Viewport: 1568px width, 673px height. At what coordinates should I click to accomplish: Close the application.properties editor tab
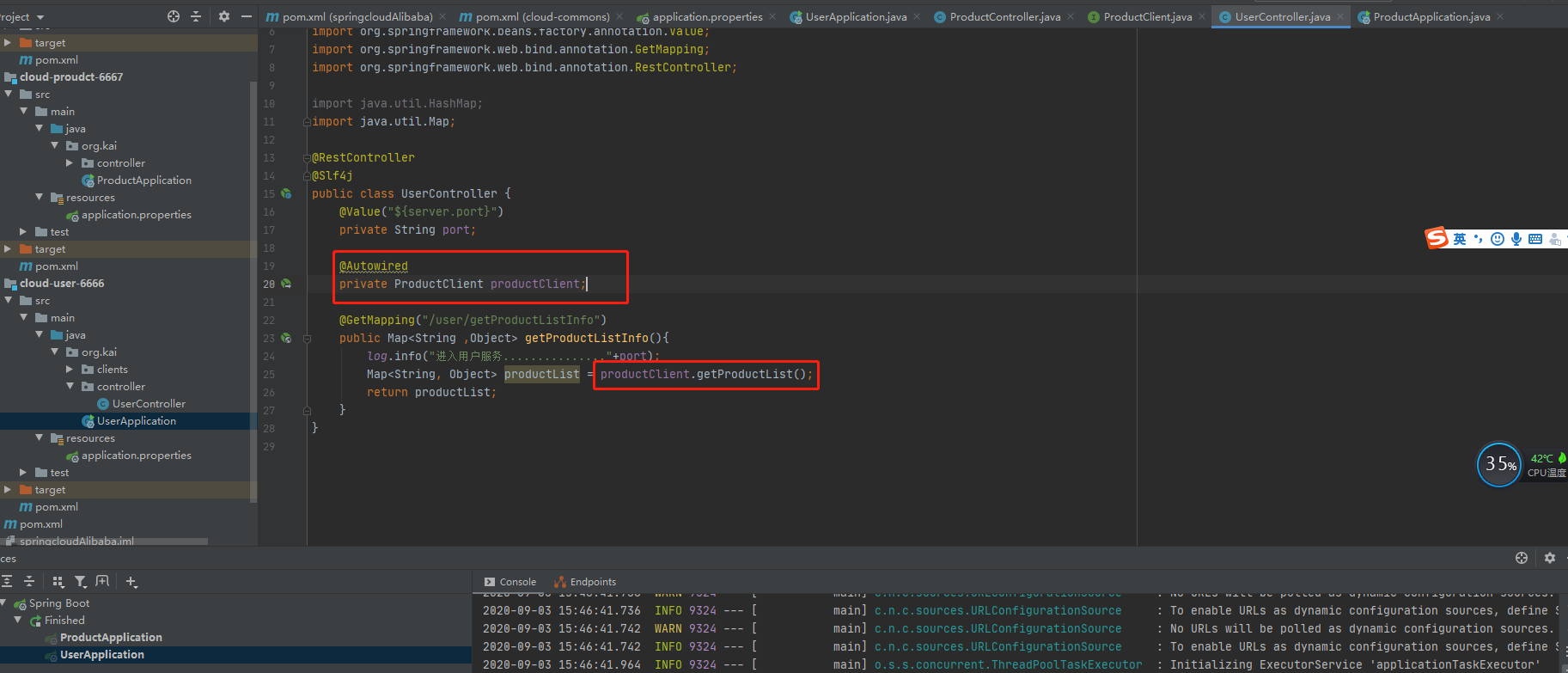772,16
